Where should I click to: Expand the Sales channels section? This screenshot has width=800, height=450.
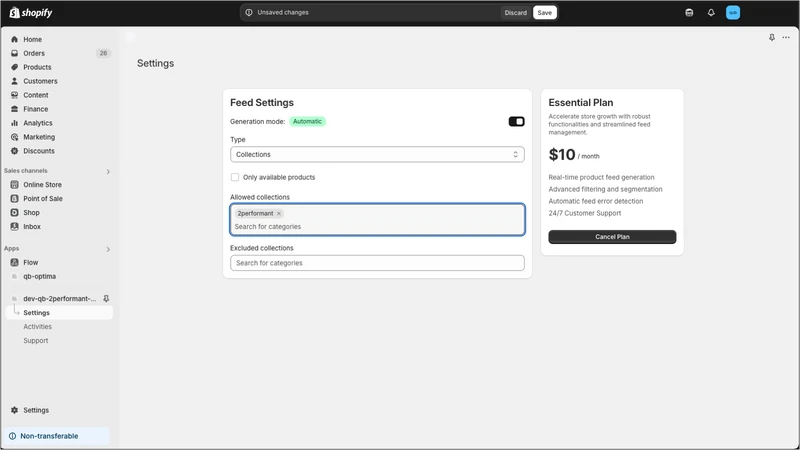click(x=108, y=171)
